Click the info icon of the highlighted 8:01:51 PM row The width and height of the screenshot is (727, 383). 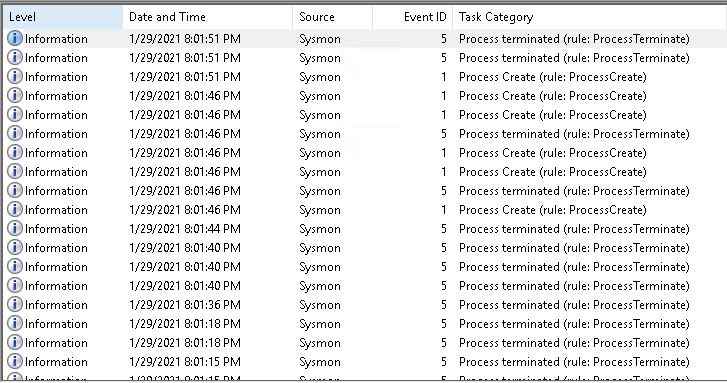15,38
